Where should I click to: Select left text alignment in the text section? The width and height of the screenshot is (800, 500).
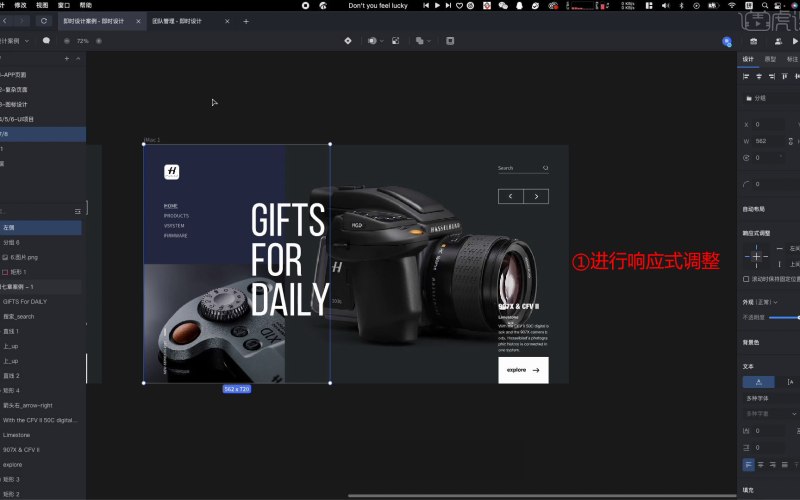pyautogui.click(x=748, y=465)
